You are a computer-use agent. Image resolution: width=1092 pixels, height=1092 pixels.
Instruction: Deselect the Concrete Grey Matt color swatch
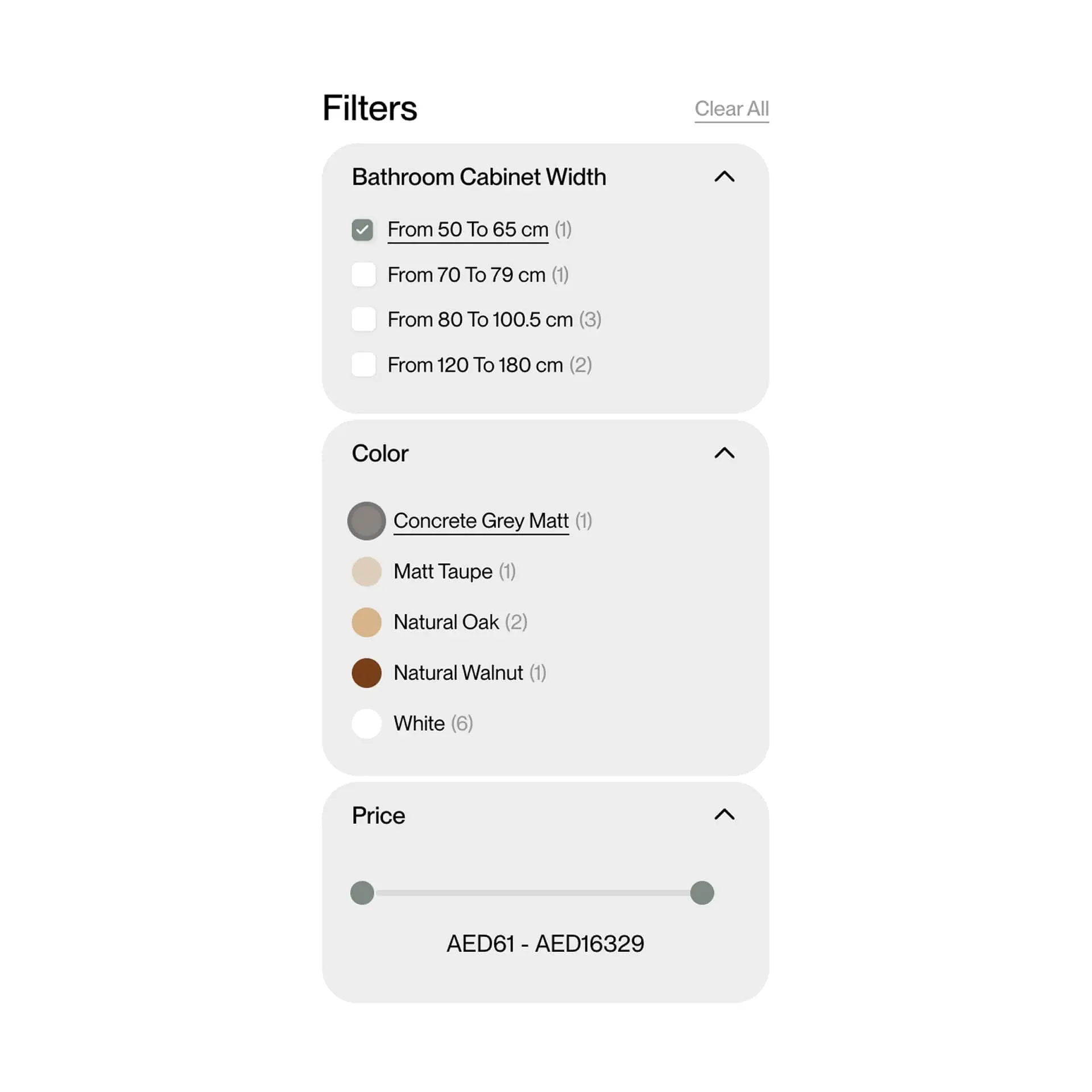point(366,520)
